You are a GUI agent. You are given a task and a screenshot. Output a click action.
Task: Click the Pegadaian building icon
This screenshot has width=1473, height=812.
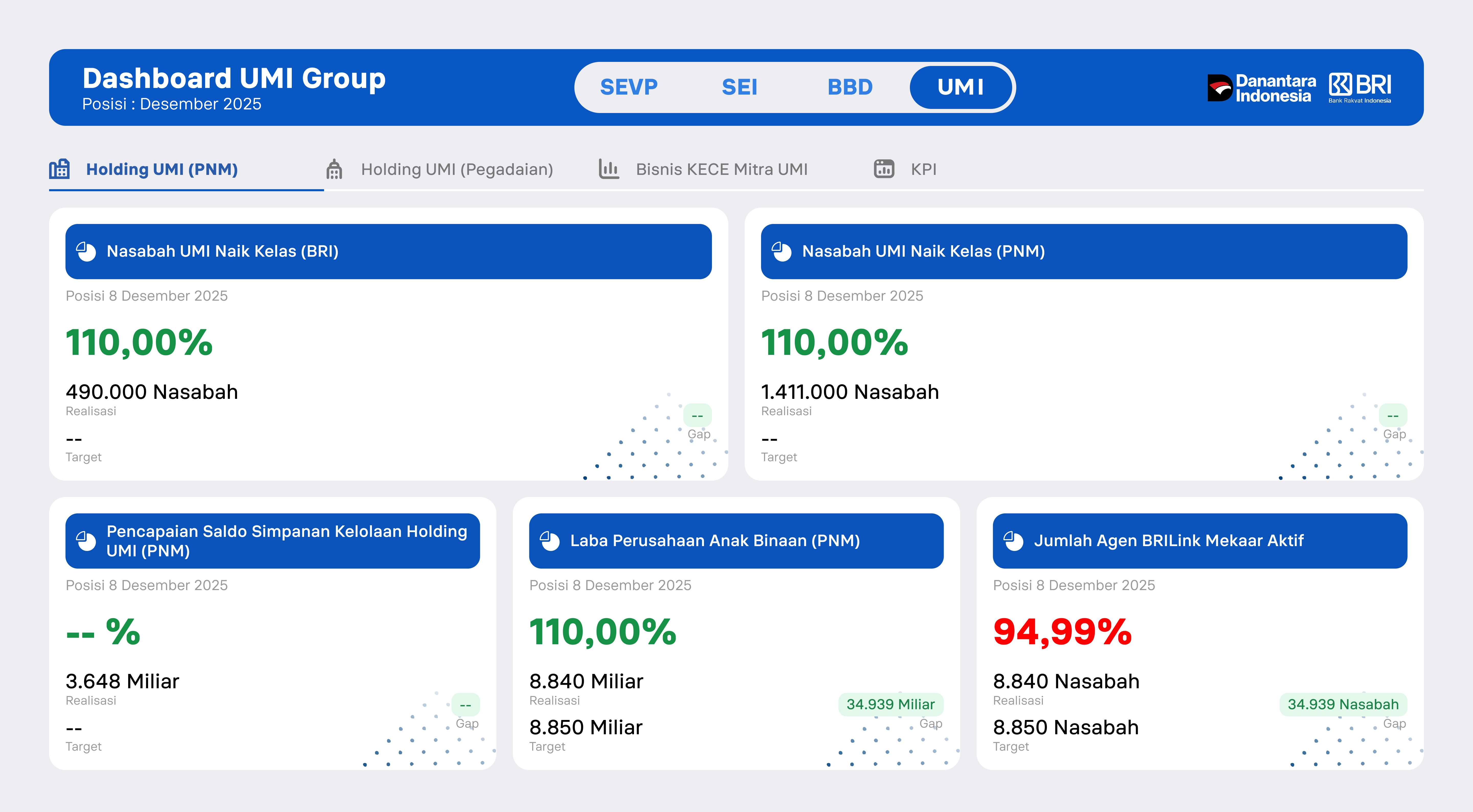334,169
